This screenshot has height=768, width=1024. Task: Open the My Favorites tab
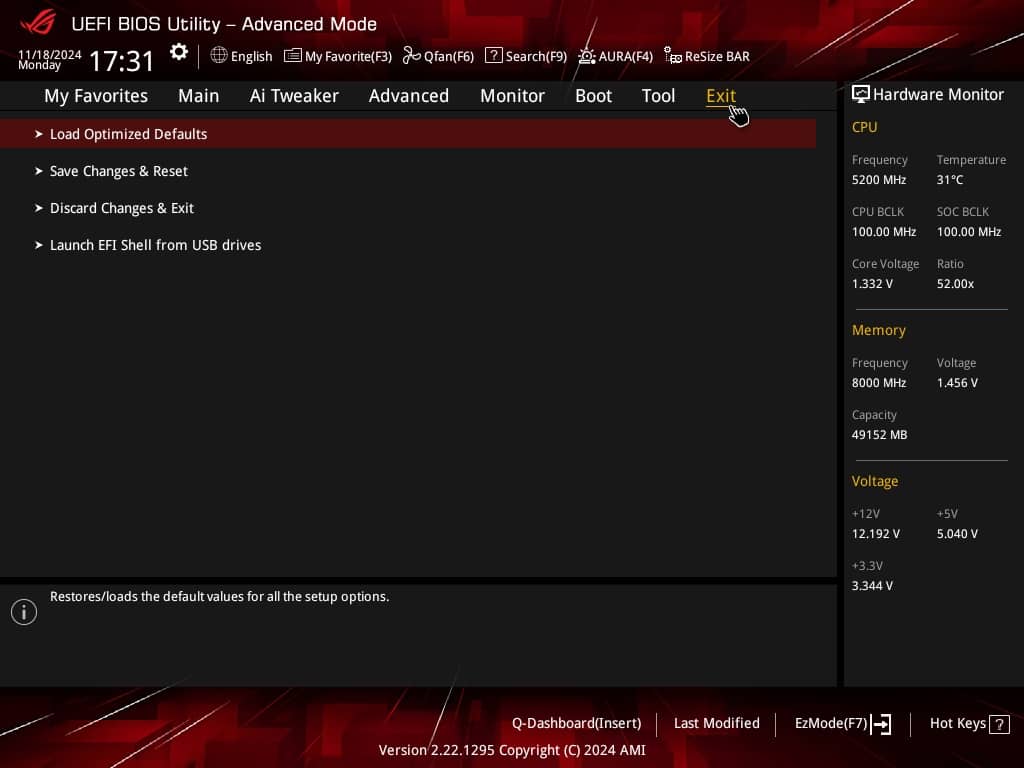(x=96, y=96)
